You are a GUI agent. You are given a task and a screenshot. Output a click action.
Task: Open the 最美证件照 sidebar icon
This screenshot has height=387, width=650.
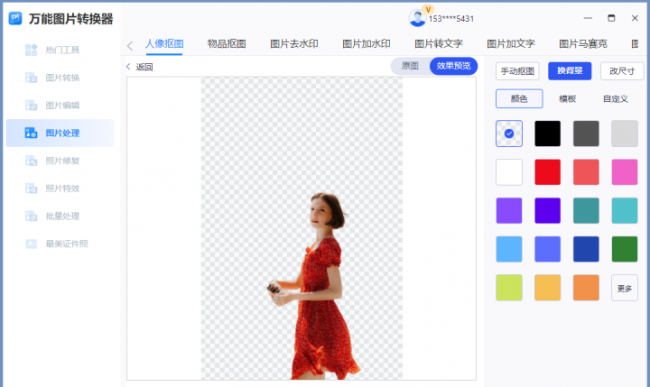(31, 244)
